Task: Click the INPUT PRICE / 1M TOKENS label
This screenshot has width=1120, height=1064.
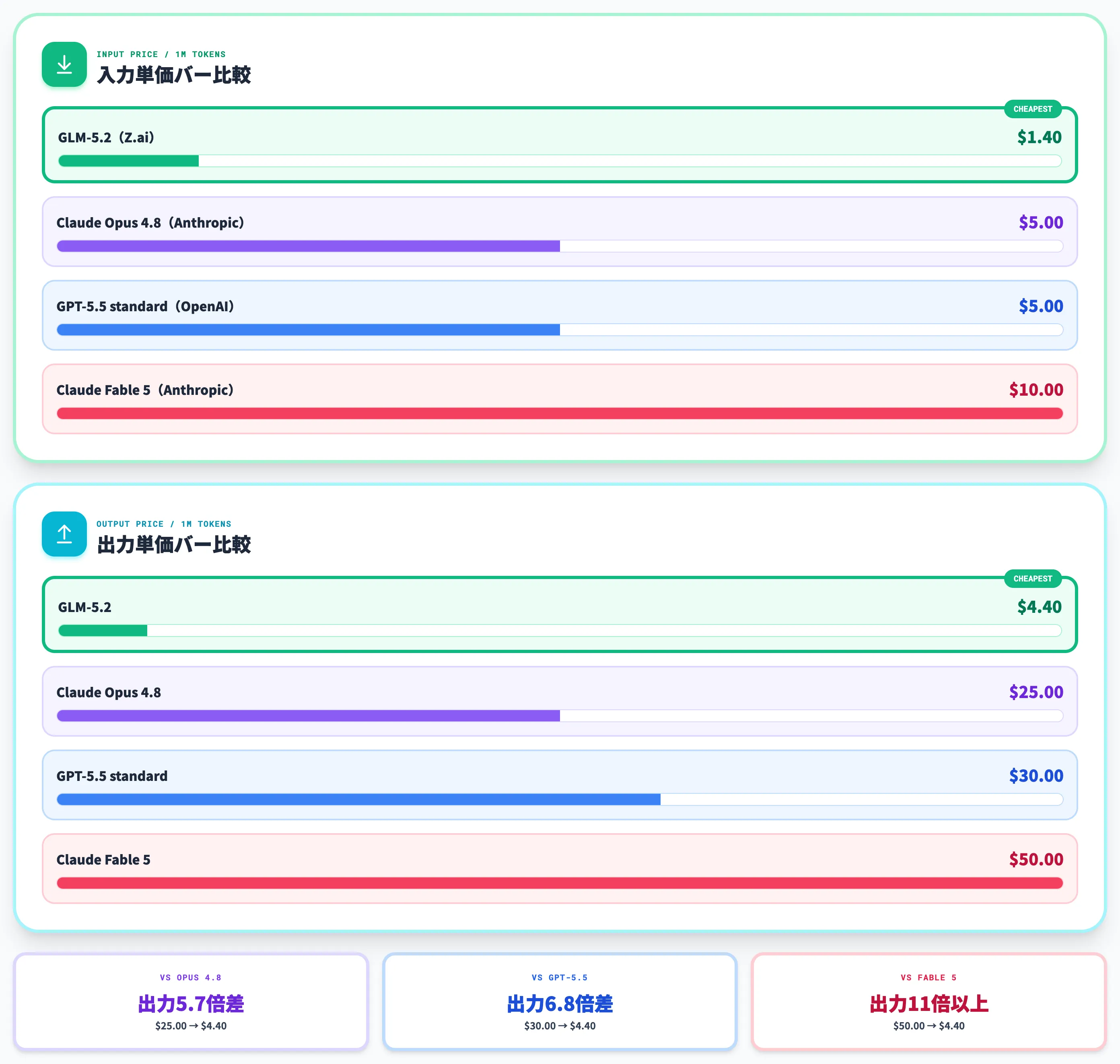Action: [161, 54]
